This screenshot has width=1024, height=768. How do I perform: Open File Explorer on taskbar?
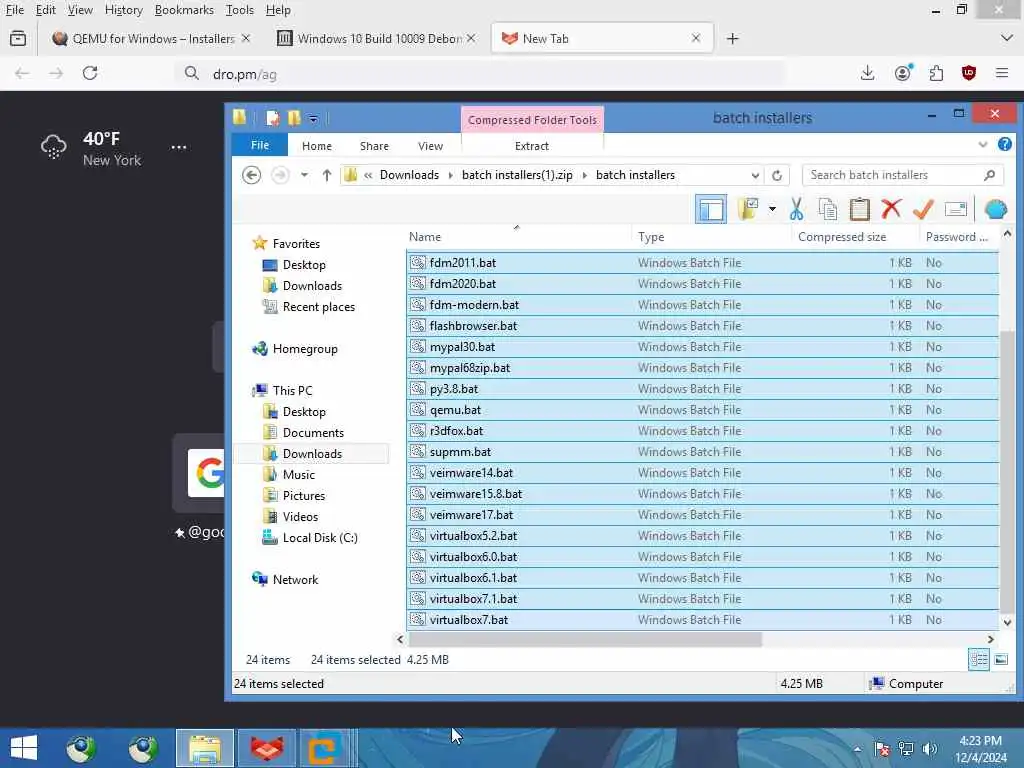[205, 748]
